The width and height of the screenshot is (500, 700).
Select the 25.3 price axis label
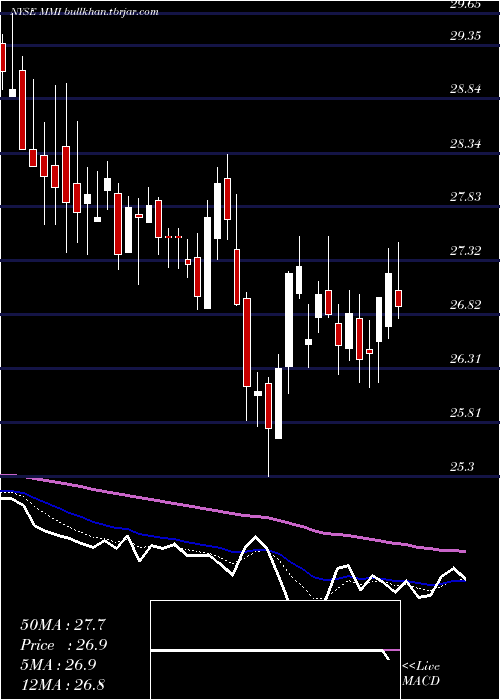tap(462, 467)
